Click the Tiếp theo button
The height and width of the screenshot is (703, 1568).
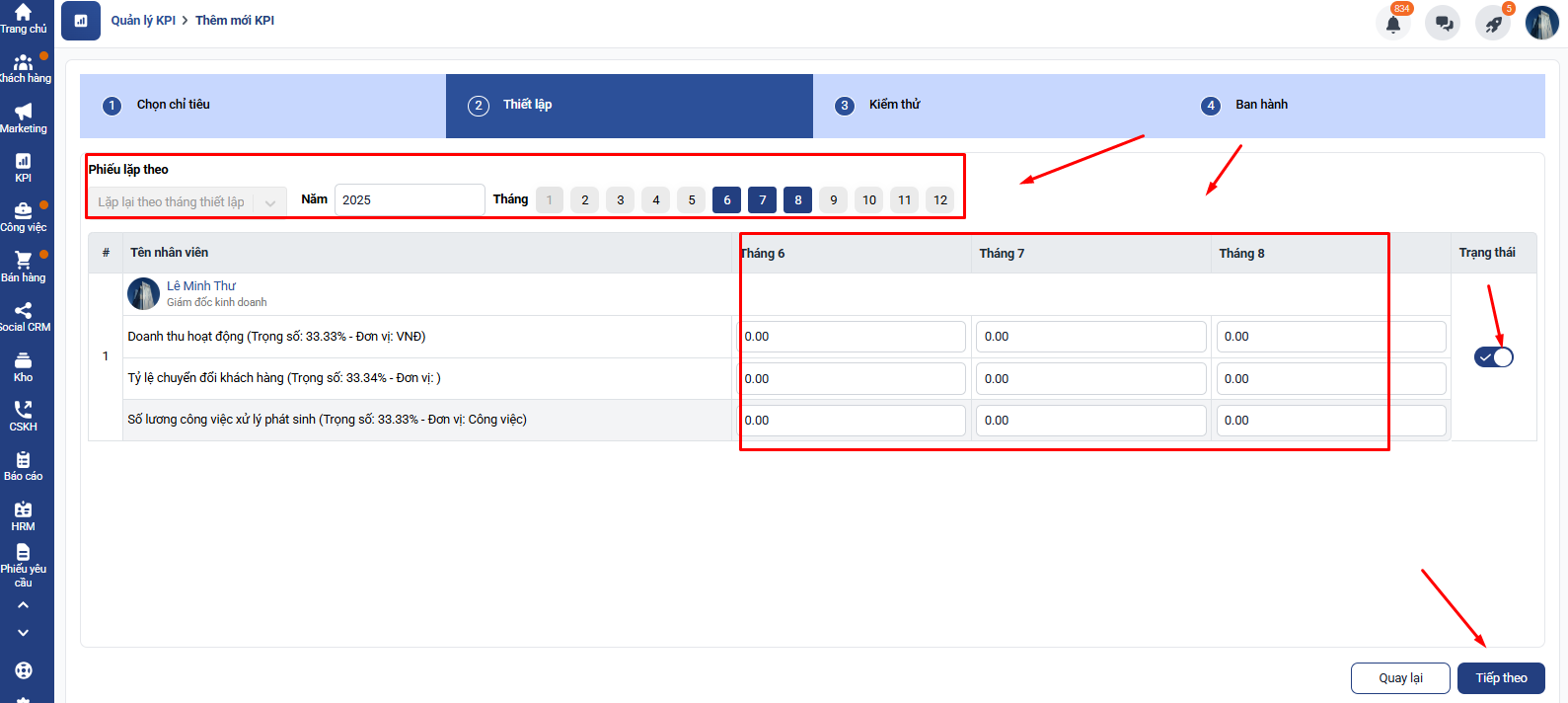pyautogui.click(x=1501, y=678)
